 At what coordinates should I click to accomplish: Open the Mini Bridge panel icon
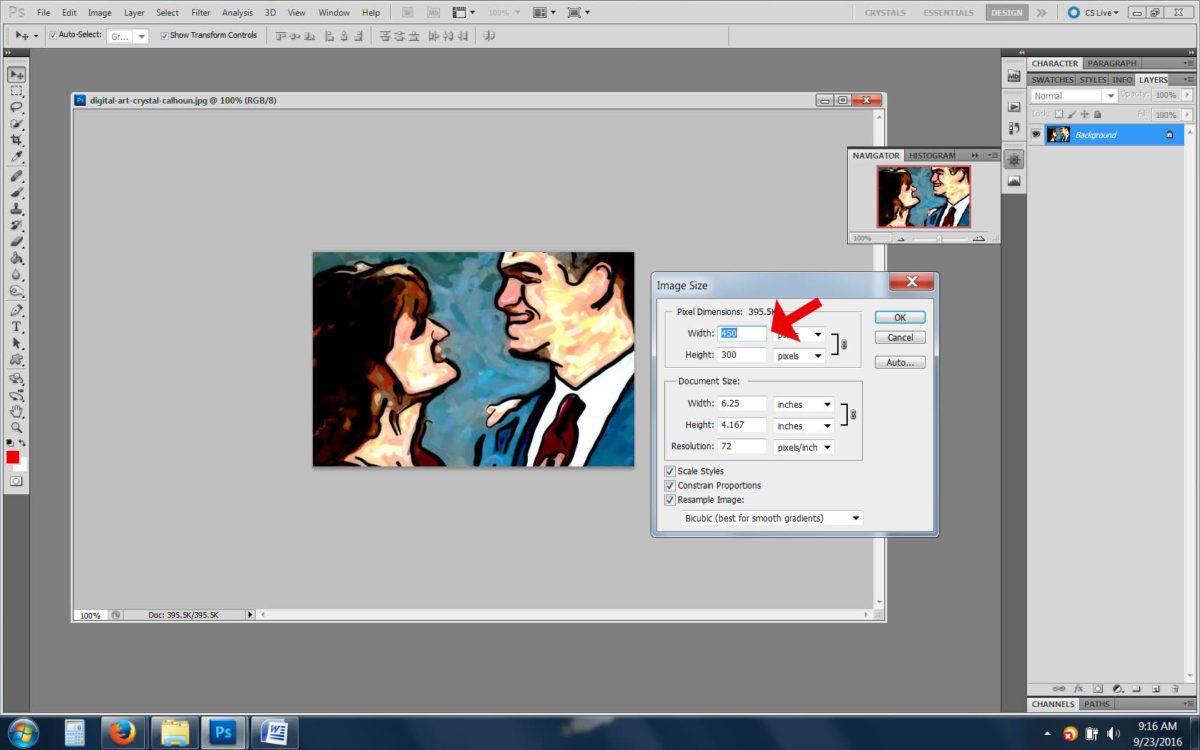1014,77
